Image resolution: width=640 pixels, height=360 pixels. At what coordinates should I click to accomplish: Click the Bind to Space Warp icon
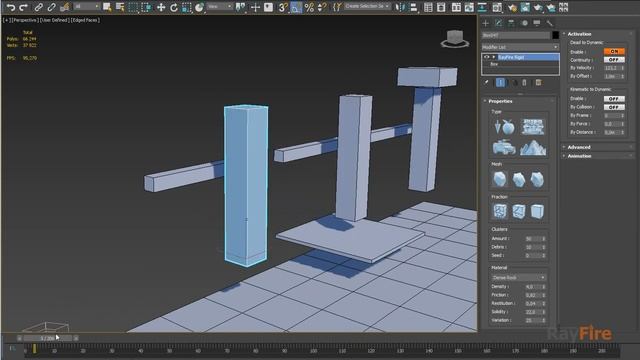tap(64, 7)
